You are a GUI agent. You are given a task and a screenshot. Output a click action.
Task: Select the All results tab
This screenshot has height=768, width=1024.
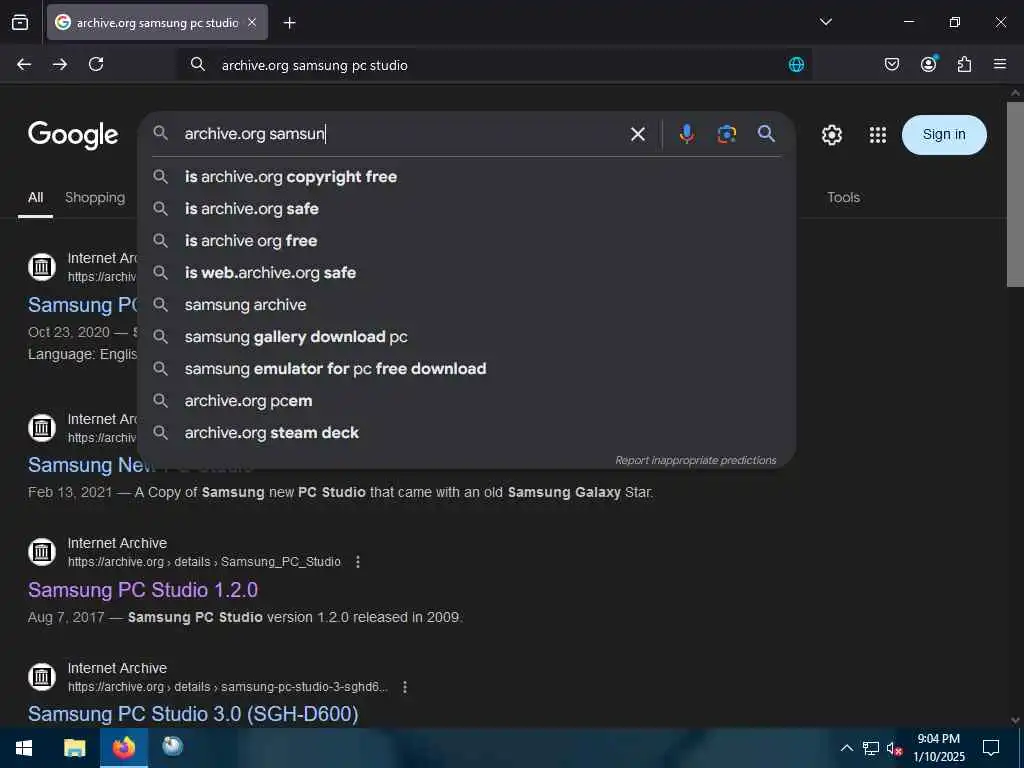coord(35,197)
